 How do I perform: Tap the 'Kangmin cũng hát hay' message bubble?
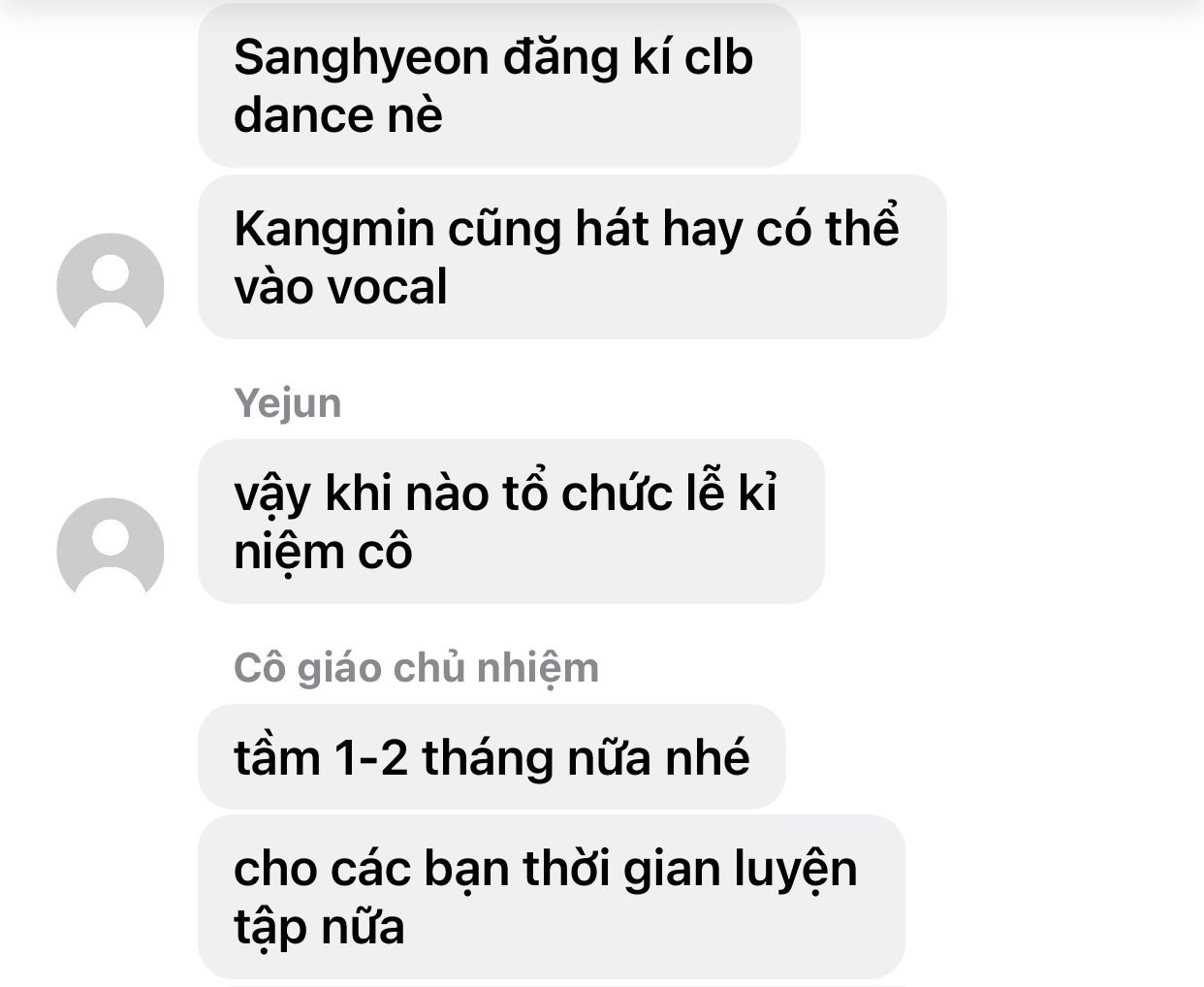pyautogui.click(x=572, y=258)
